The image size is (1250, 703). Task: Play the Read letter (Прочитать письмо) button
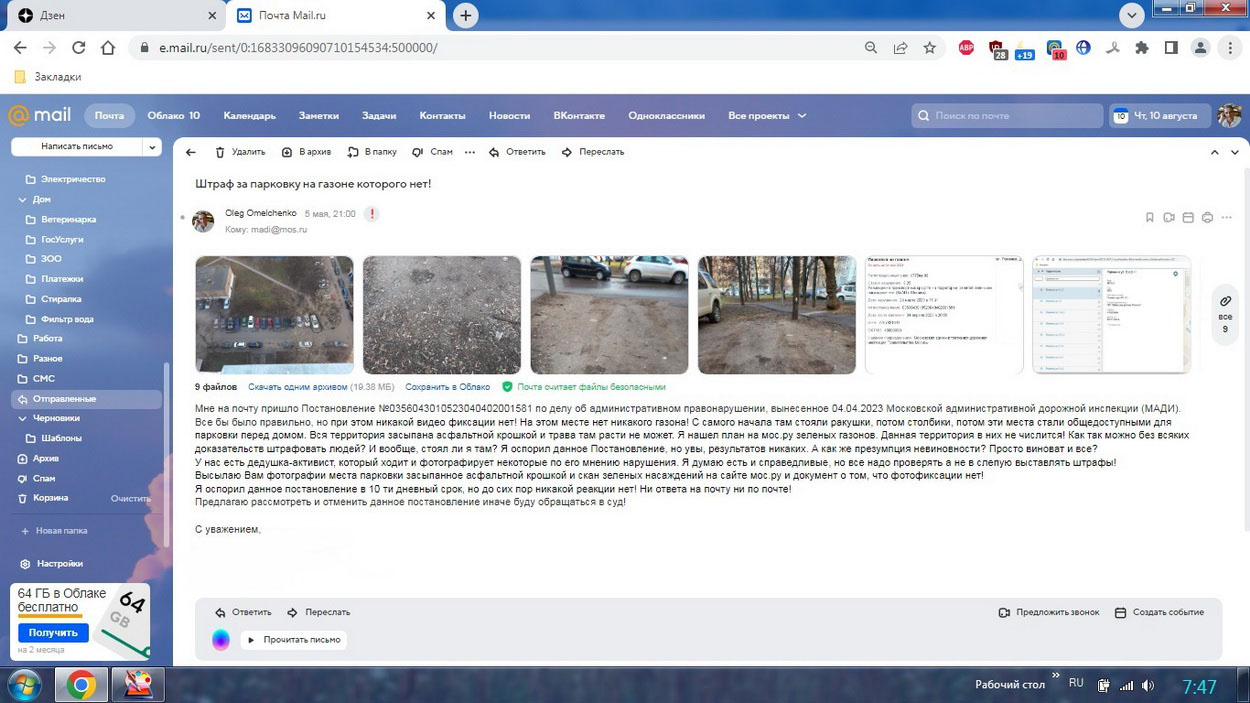294,640
